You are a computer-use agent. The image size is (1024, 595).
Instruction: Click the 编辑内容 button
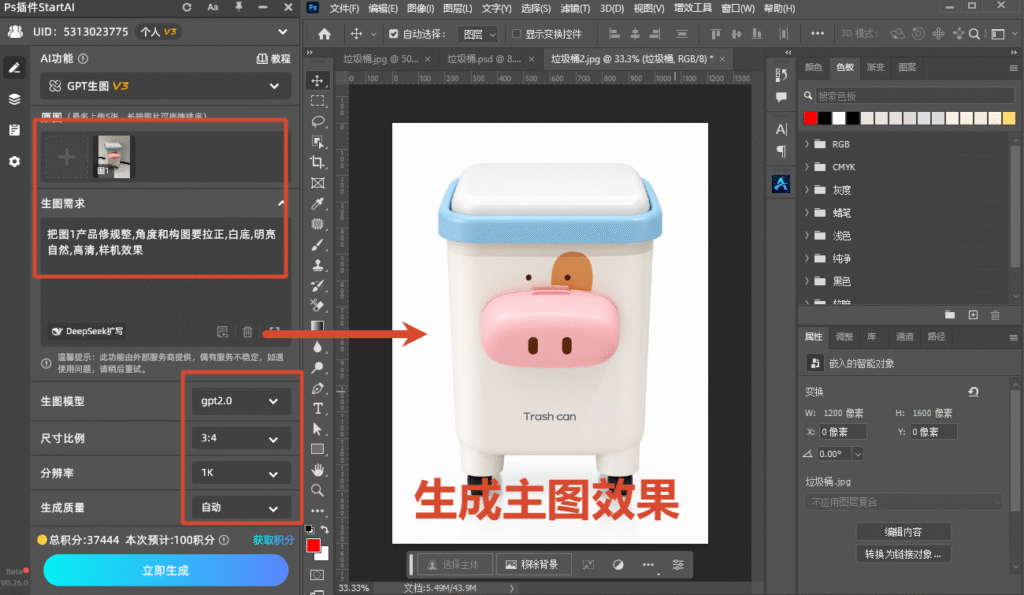903,532
